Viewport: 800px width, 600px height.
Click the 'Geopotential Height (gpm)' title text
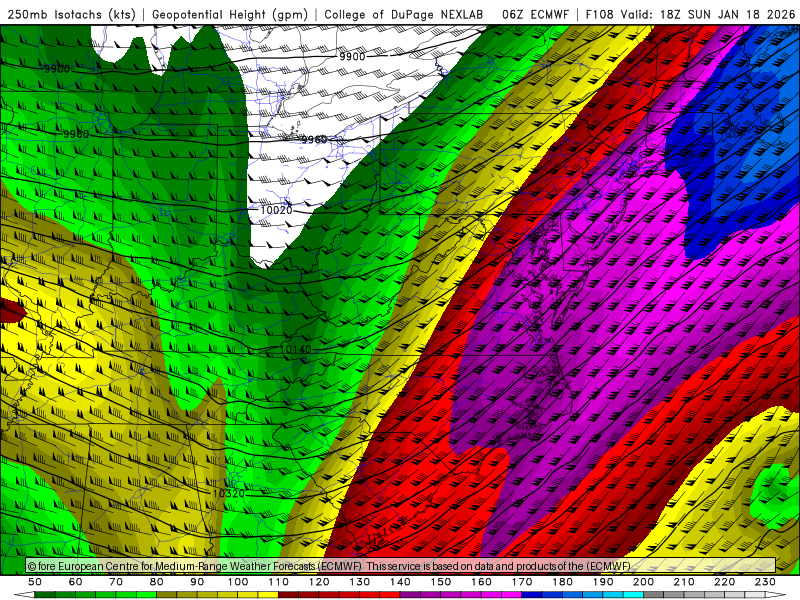tap(230, 15)
